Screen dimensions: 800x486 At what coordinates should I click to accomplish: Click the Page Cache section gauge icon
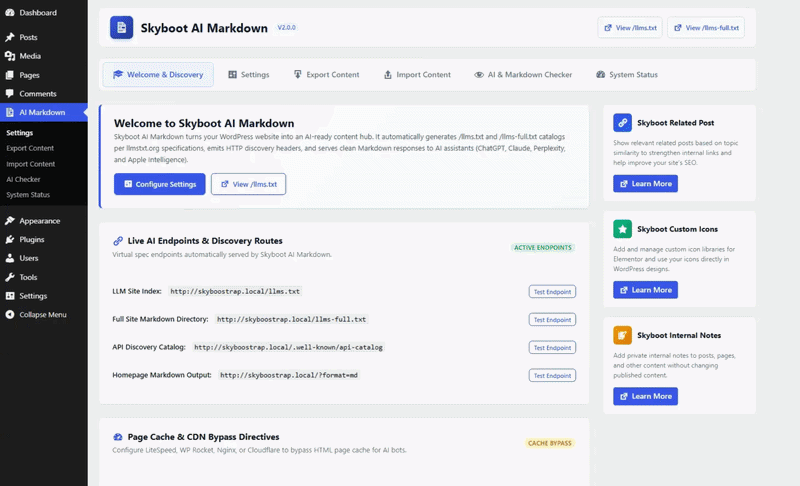click(x=118, y=437)
